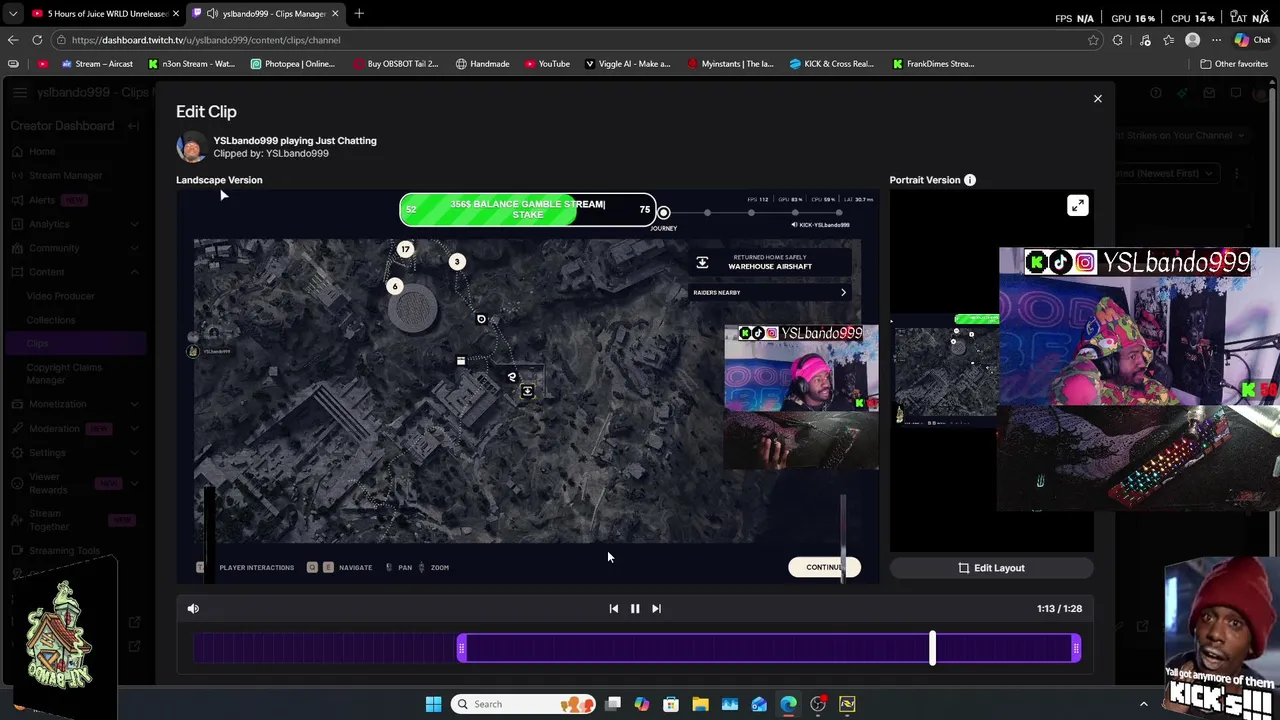Open Microsoft Store from taskbar

coord(671,704)
